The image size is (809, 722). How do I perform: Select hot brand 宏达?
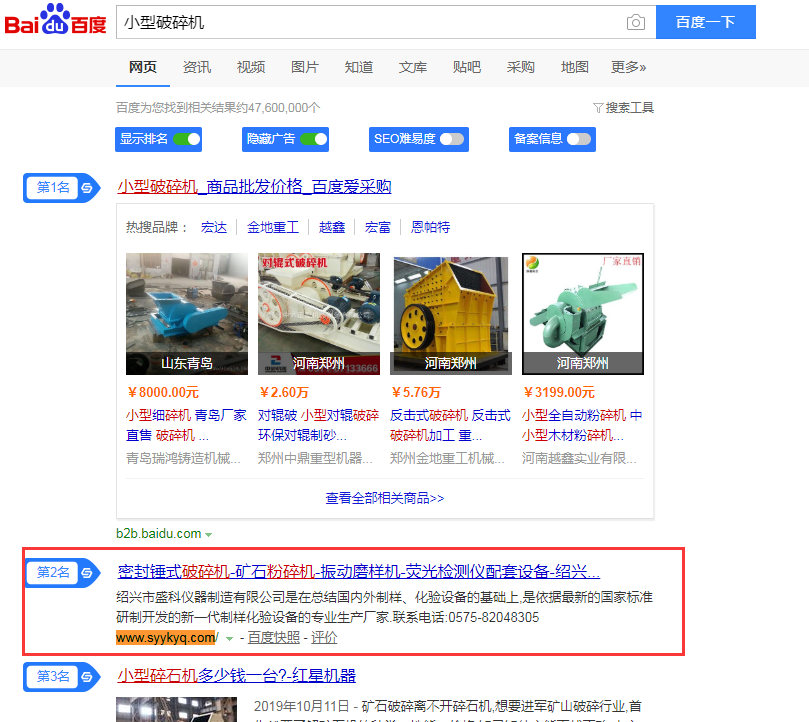coord(214,227)
